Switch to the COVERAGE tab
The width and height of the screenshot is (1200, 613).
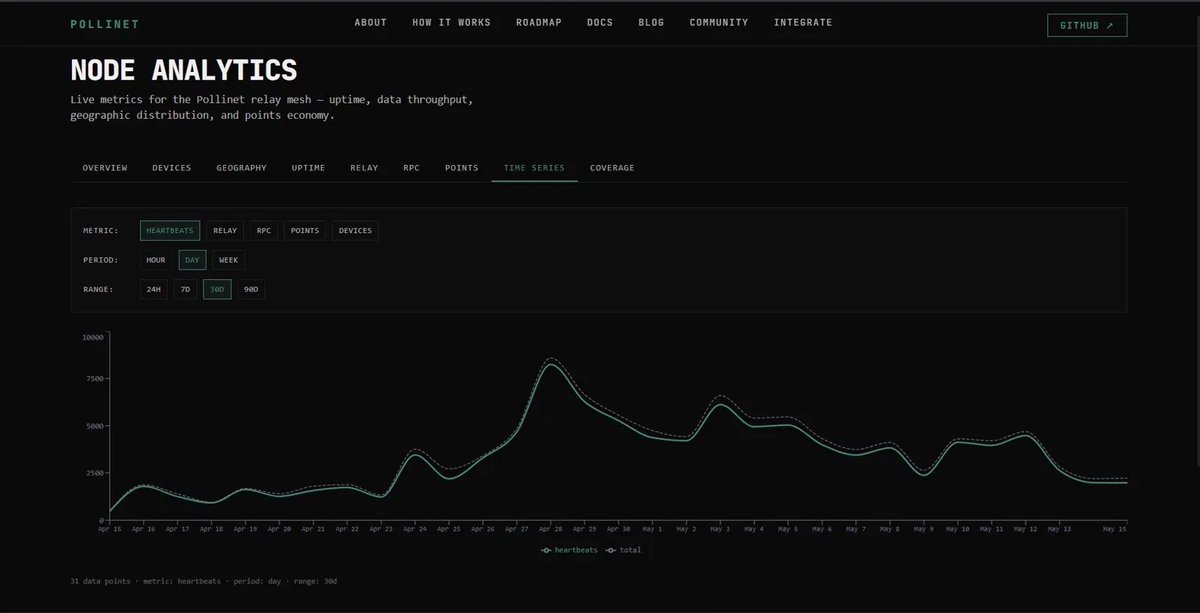612,168
